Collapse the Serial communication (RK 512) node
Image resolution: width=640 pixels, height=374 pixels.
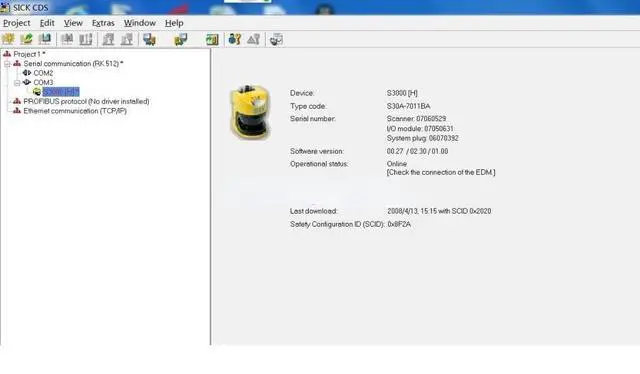point(7,64)
